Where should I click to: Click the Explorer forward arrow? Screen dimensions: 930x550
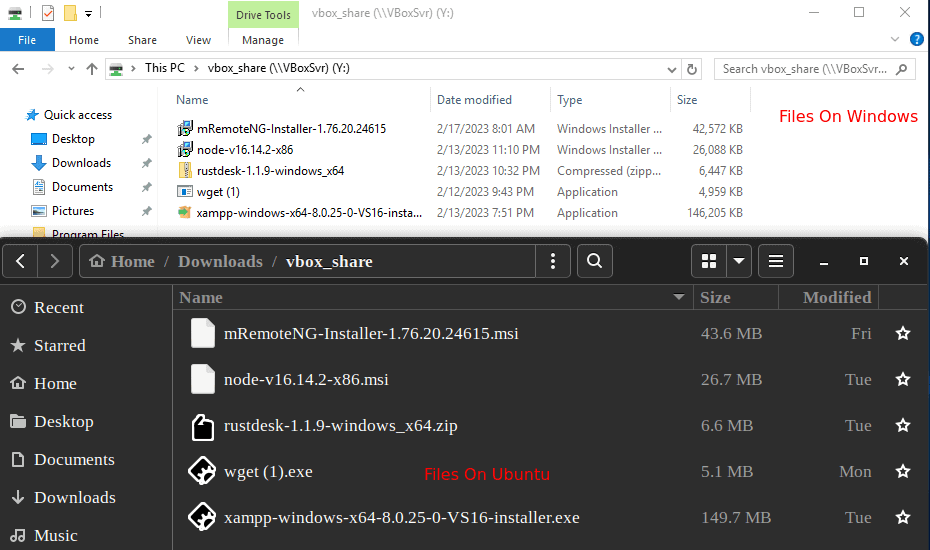click(x=47, y=69)
